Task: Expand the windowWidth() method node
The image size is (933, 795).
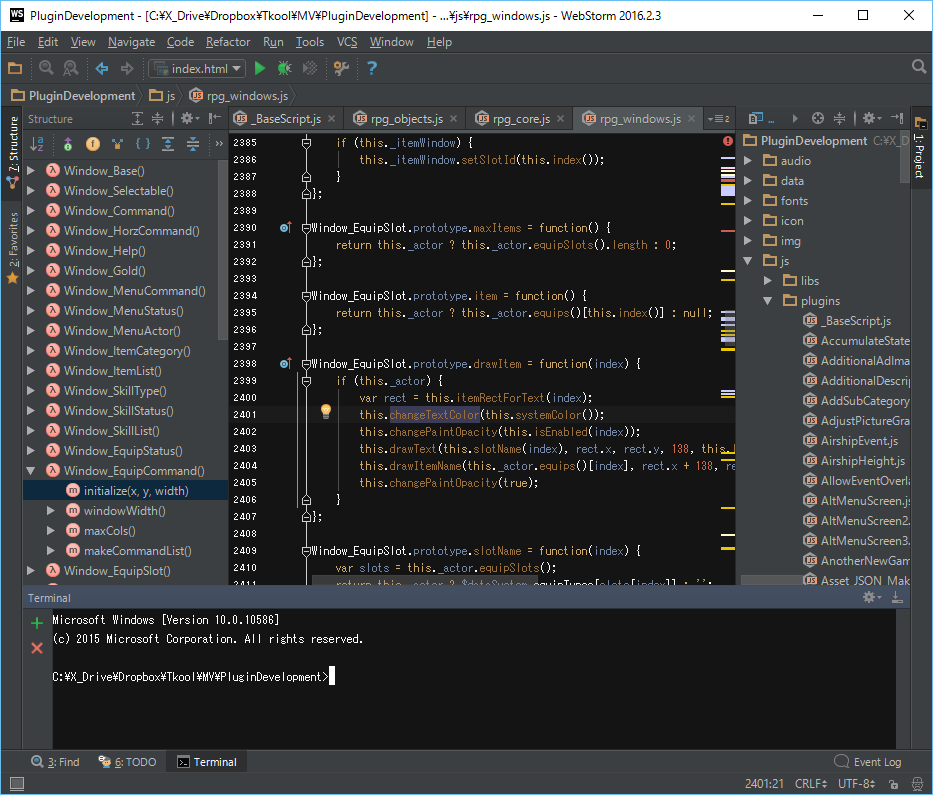Action: coord(51,511)
